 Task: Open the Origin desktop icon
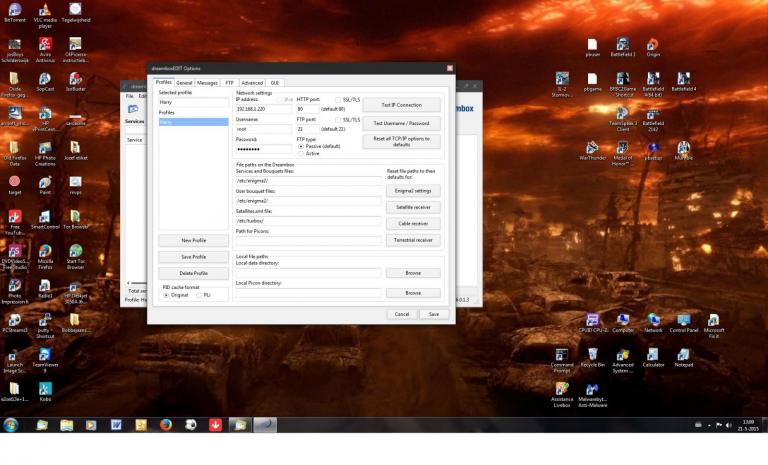tap(653, 44)
